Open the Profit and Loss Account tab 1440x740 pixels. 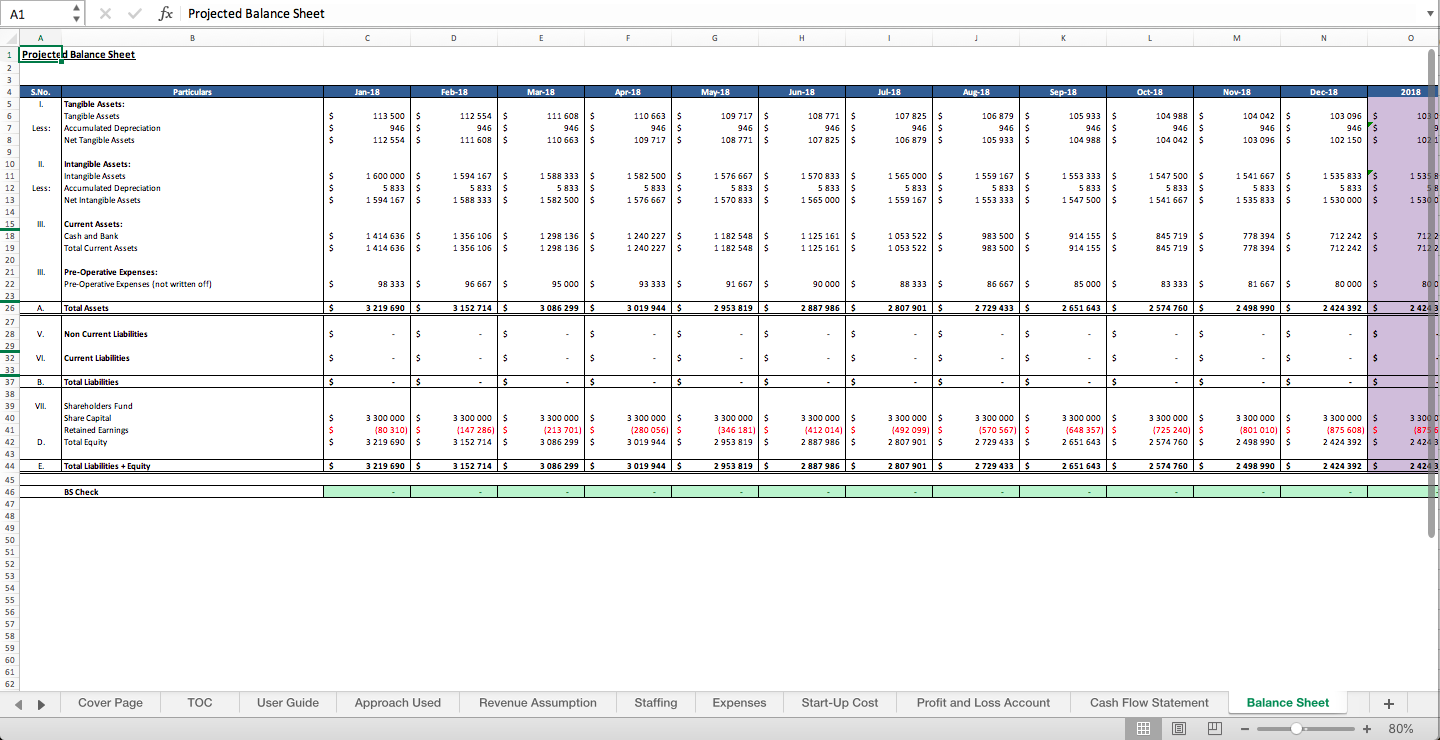pos(984,703)
